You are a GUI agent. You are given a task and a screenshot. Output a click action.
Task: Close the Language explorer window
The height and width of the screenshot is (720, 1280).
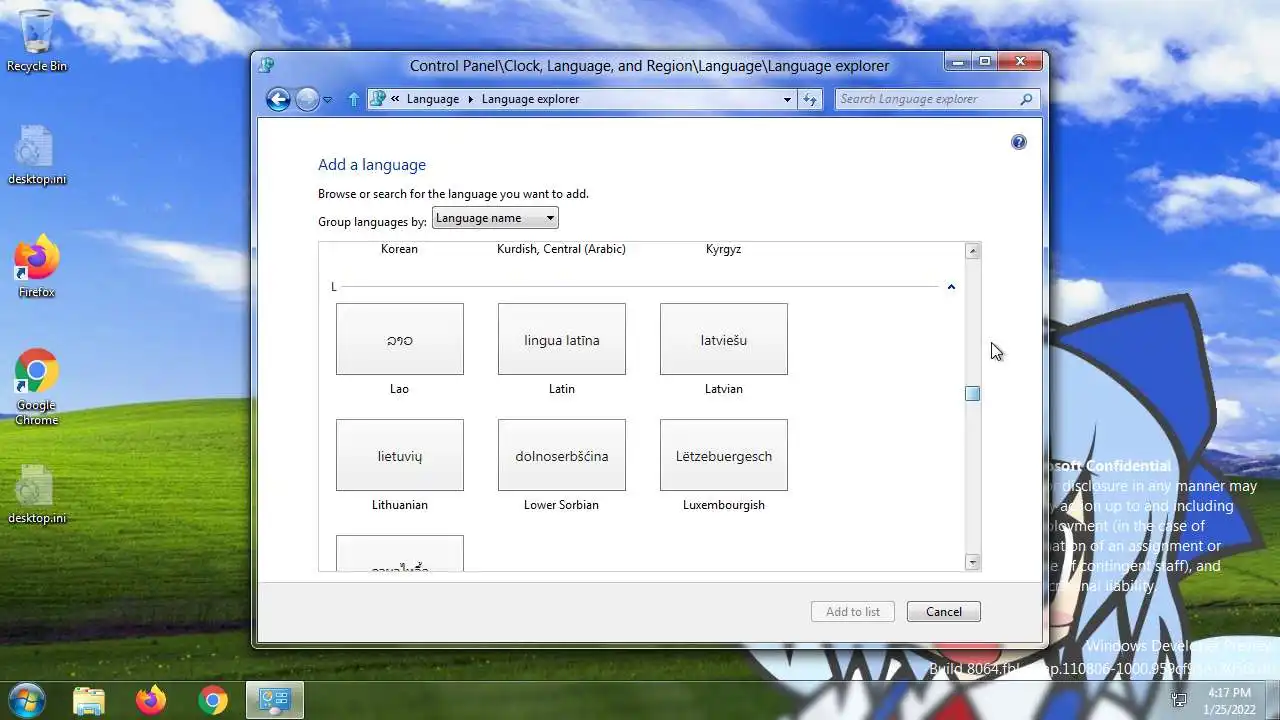tap(1020, 62)
